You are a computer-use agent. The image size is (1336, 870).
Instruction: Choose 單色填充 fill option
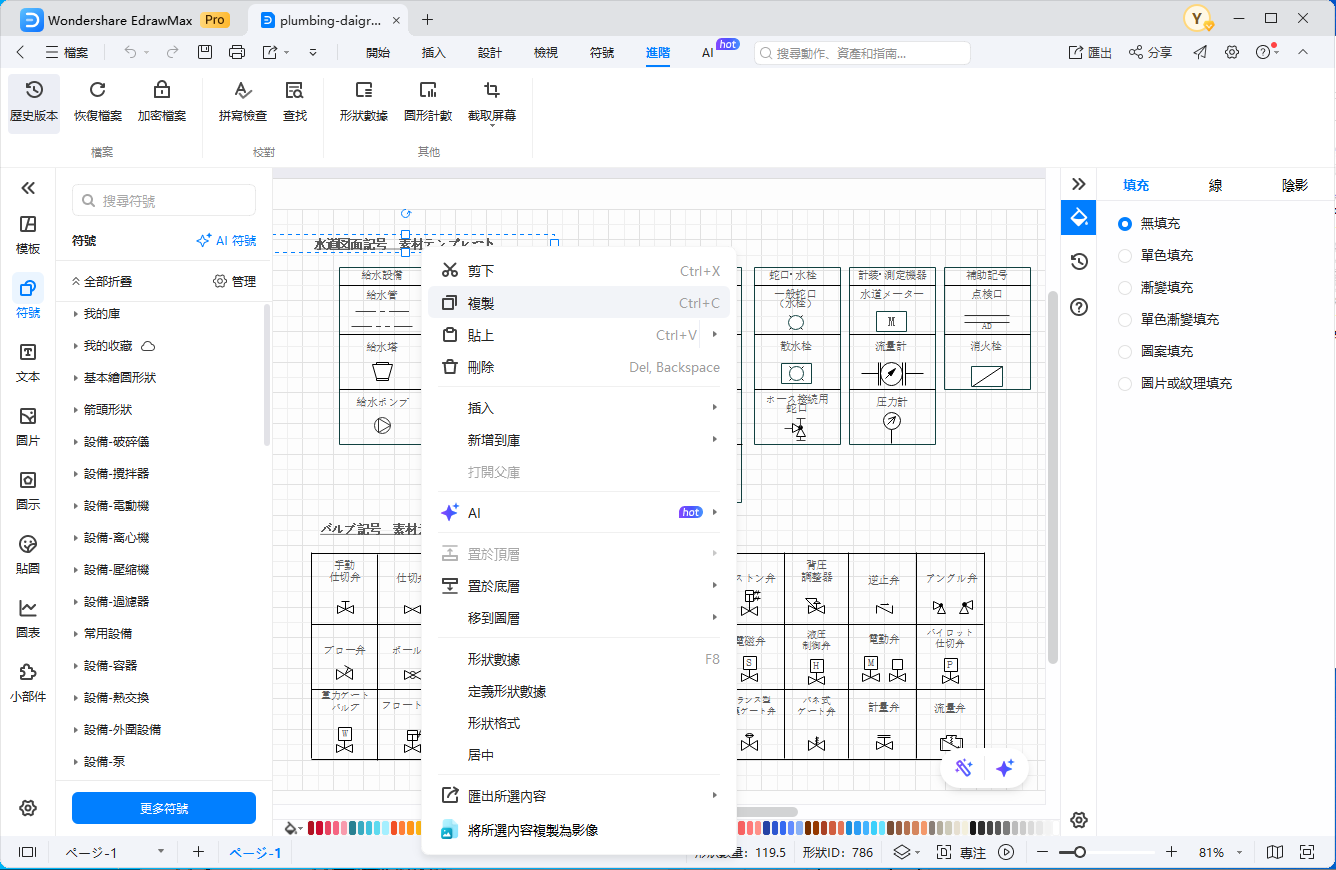click(1125, 256)
